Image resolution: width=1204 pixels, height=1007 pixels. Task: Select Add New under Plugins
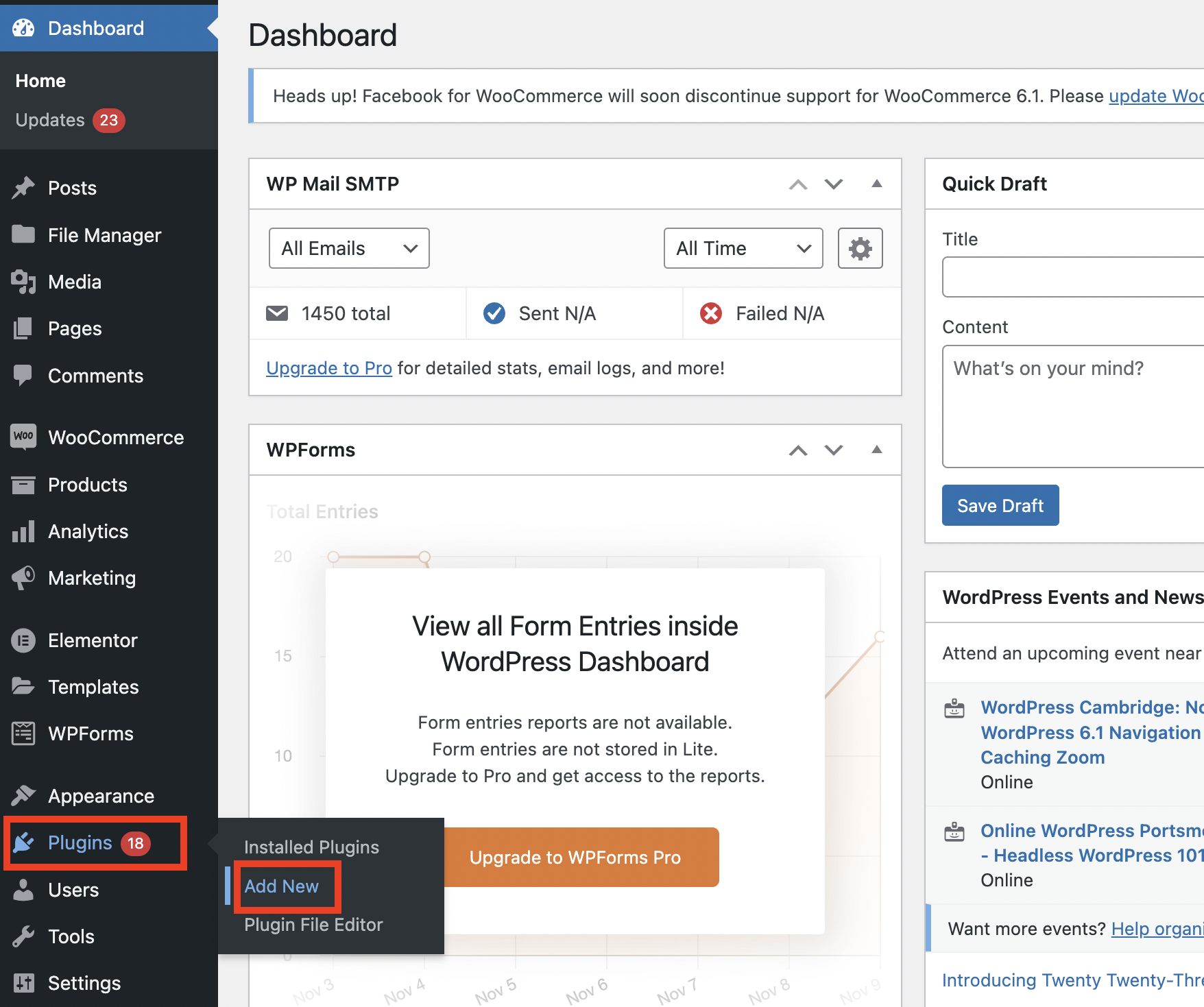tap(282, 886)
